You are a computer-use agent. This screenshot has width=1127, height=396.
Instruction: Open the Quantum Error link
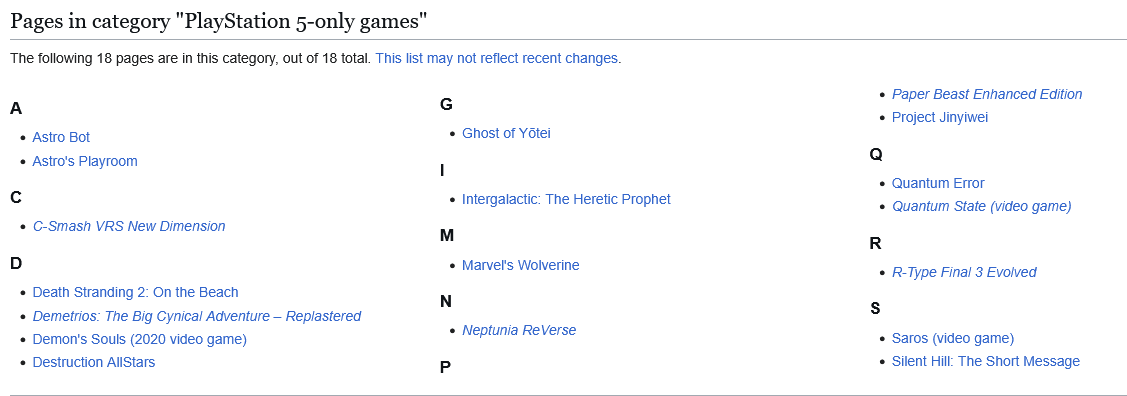tap(938, 183)
